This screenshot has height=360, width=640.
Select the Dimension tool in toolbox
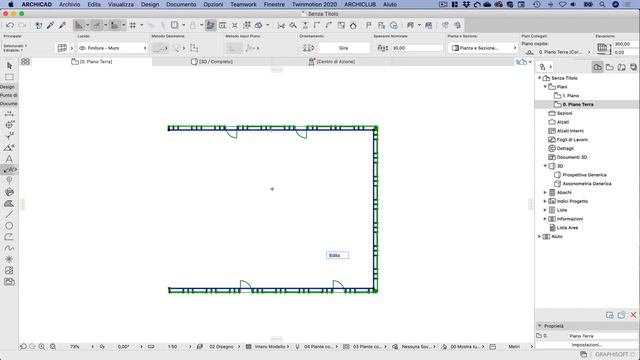pos(9,113)
